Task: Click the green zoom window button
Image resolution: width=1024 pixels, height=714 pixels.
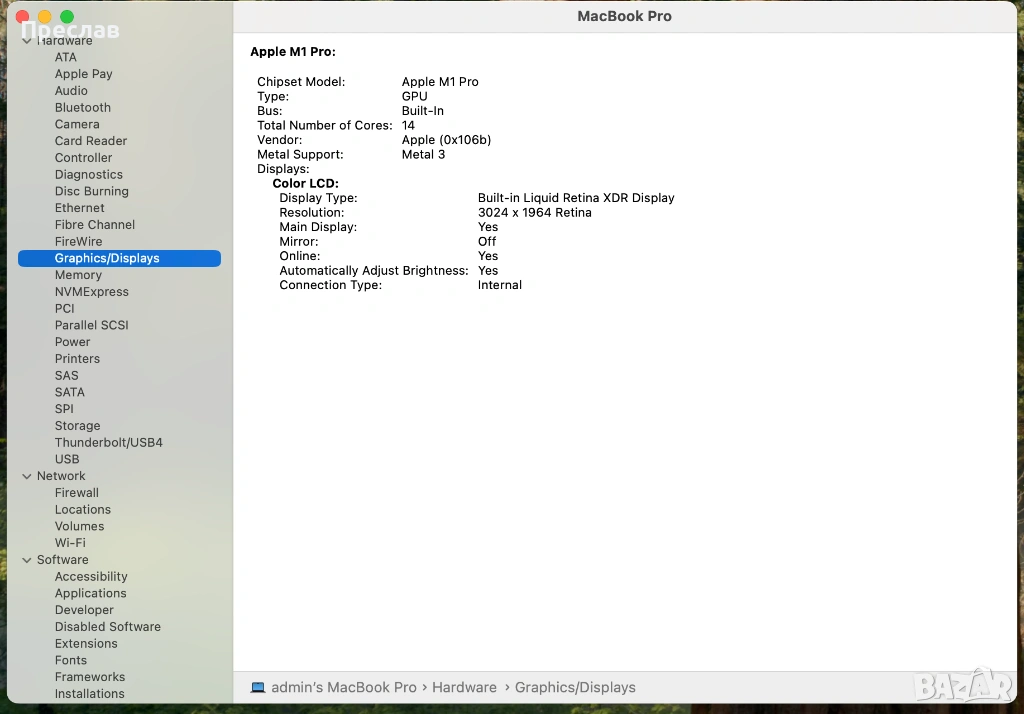Action: point(67,17)
